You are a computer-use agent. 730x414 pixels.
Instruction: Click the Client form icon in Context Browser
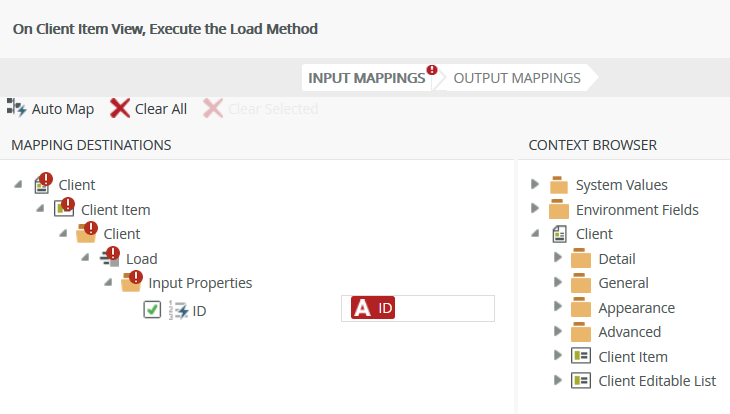click(x=559, y=234)
